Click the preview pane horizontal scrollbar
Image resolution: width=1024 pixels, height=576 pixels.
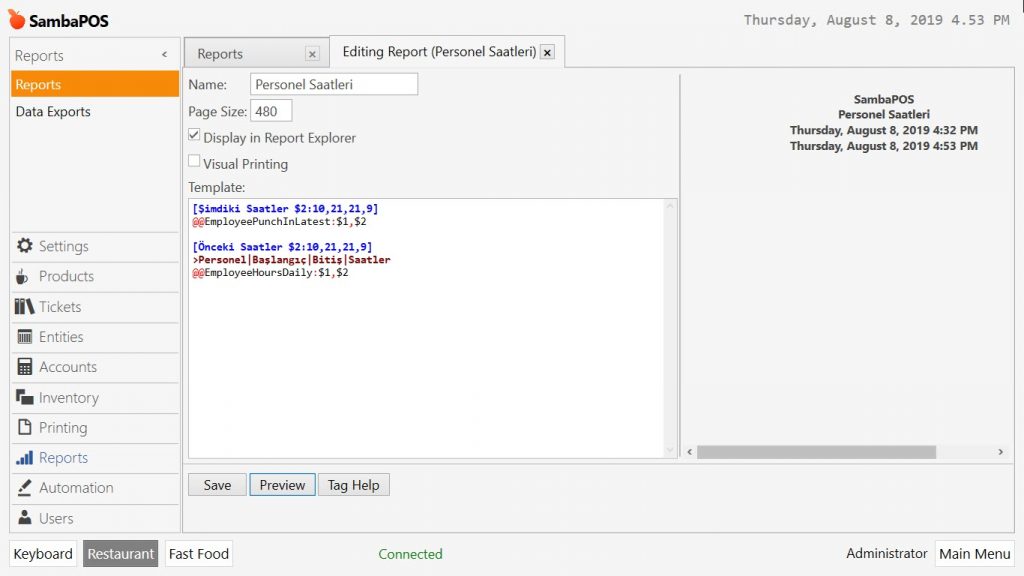(815, 452)
